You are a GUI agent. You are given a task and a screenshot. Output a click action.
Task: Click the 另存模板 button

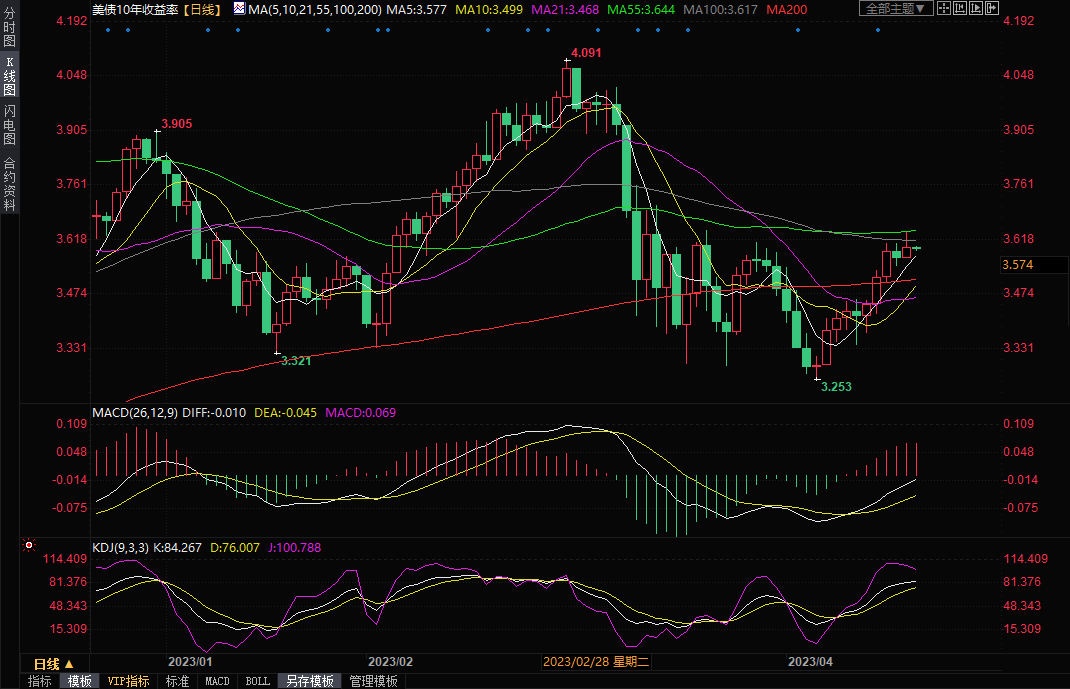coord(309,681)
